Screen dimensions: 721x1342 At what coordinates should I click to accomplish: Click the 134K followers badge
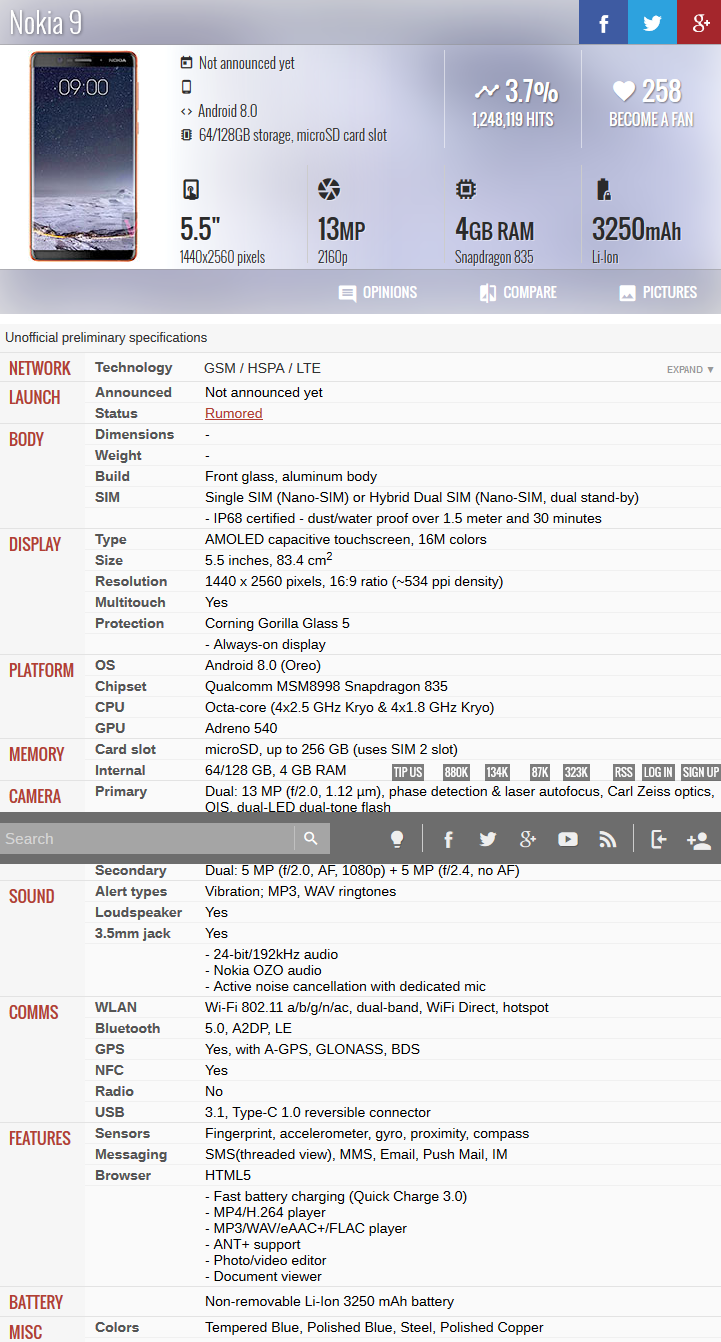(498, 772)
